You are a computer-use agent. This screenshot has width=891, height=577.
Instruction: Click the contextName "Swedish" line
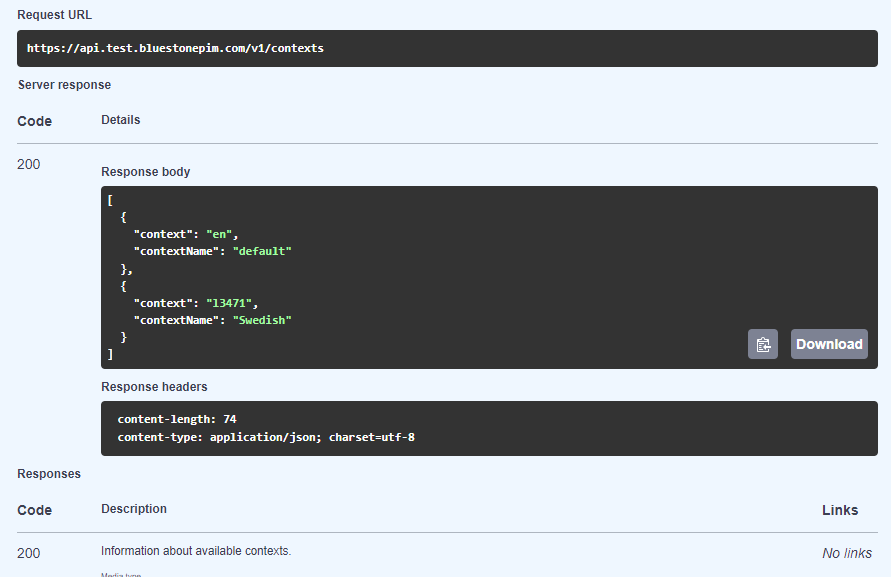point(213,320)
